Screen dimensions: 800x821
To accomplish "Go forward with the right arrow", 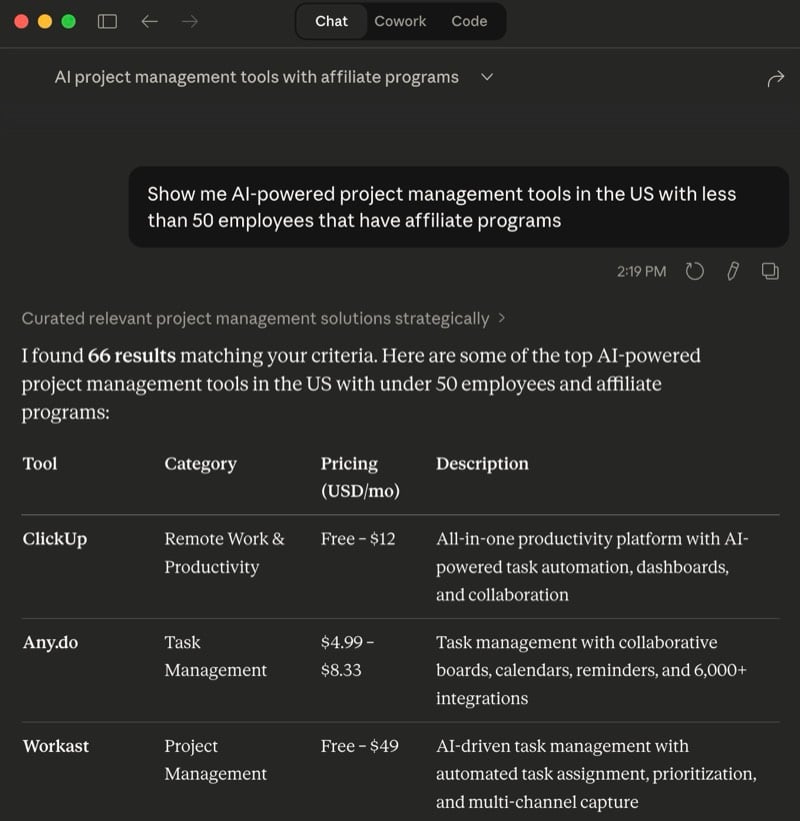I will coord(190,21).
